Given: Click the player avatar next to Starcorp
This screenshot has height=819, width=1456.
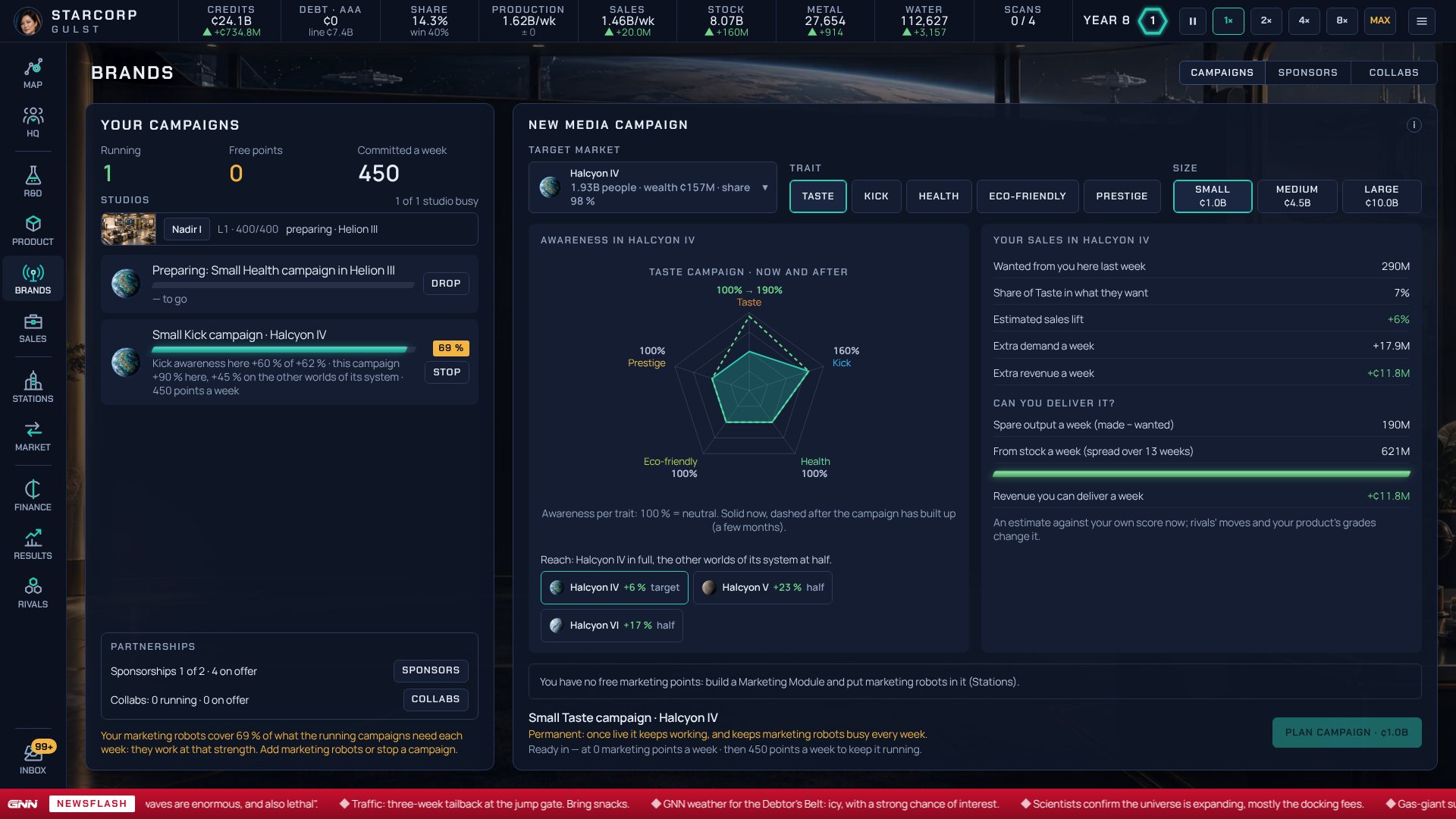Looking at the screenshot, I should tap(29, 21).
